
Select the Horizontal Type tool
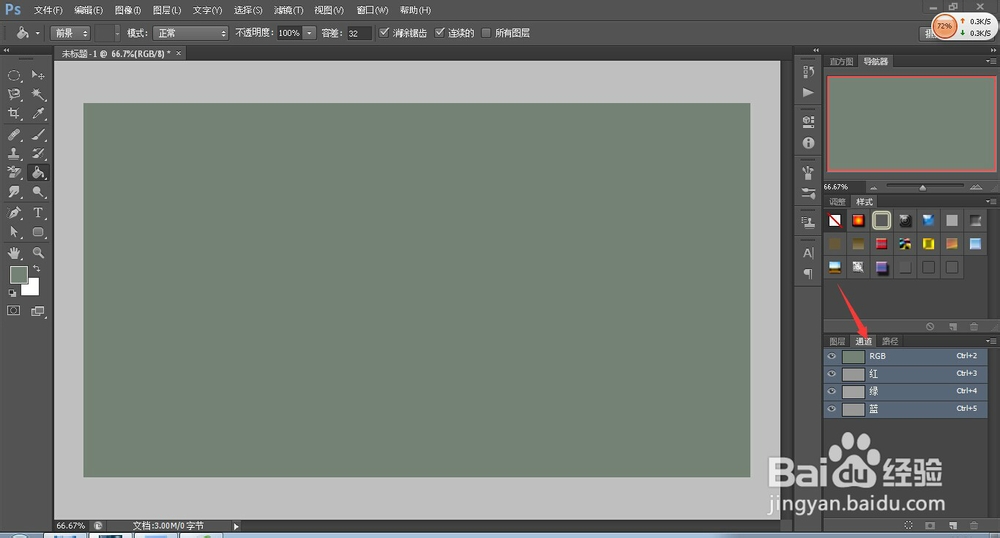pos(38,213)
